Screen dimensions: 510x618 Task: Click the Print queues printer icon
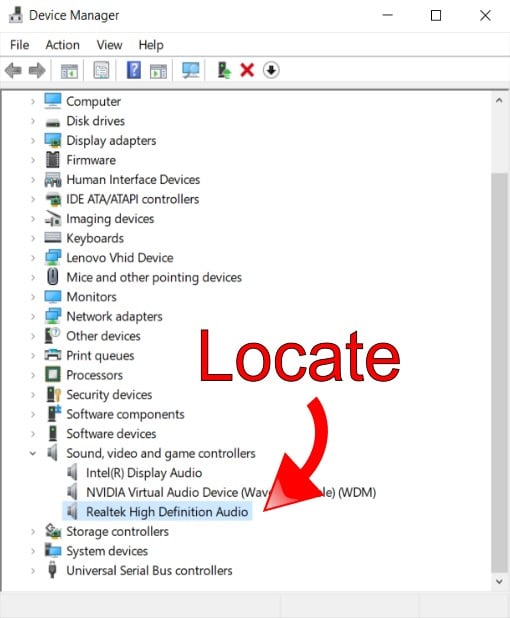pyautogui.click(x=53, y=355)
